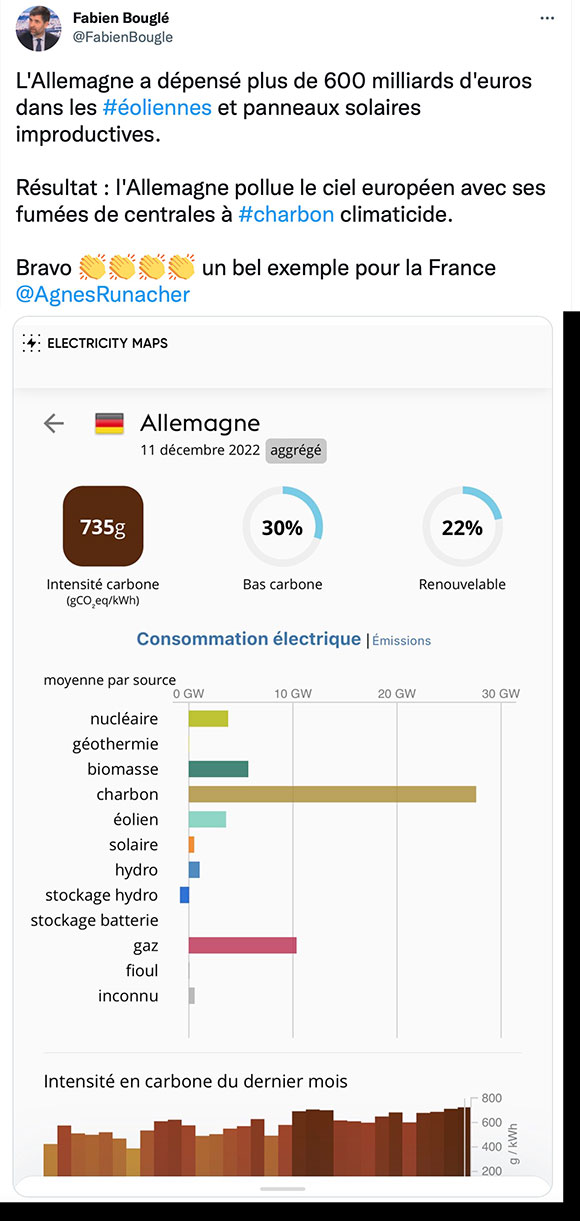Click the 30% Bas carbone gauge
The image size is (580, 1221).
[282, 527]
